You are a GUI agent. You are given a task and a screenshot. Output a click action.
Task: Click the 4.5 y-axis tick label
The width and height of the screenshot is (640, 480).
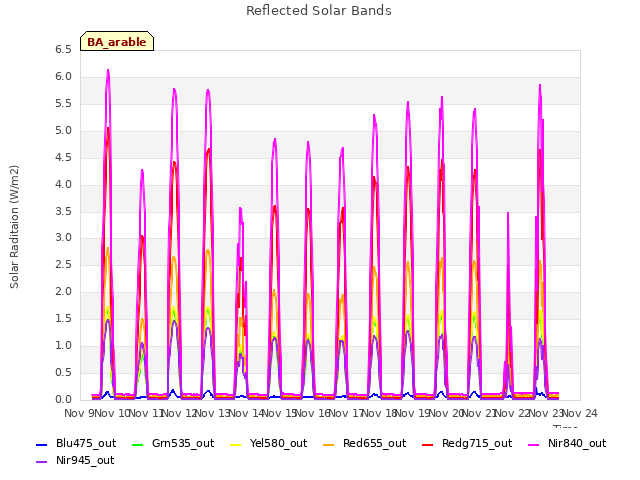(63, 158)
